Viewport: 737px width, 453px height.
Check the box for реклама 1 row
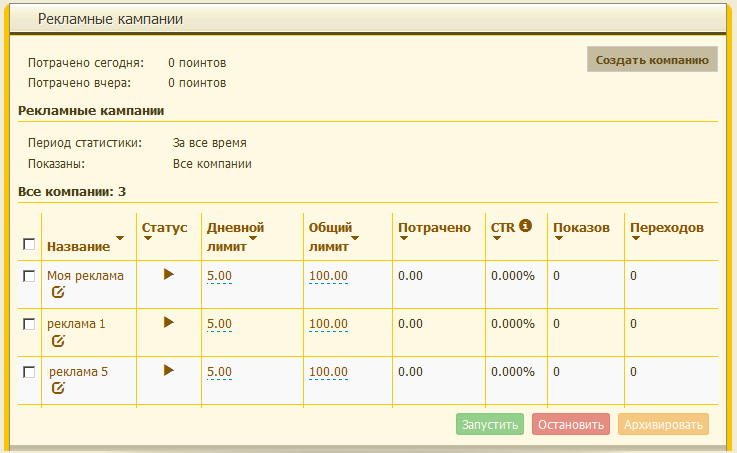click(29, 324)
